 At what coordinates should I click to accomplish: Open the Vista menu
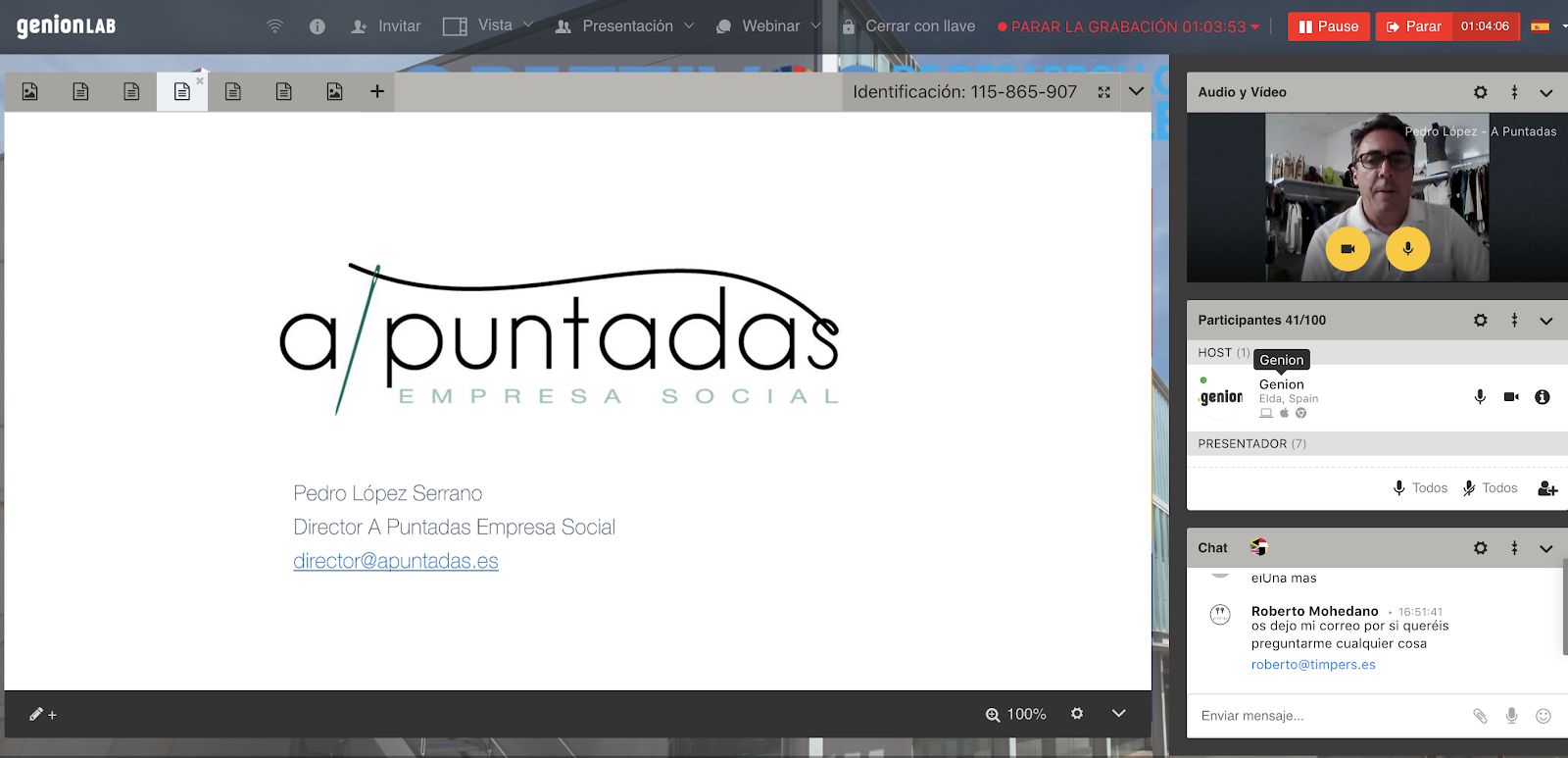click(488, 25)
